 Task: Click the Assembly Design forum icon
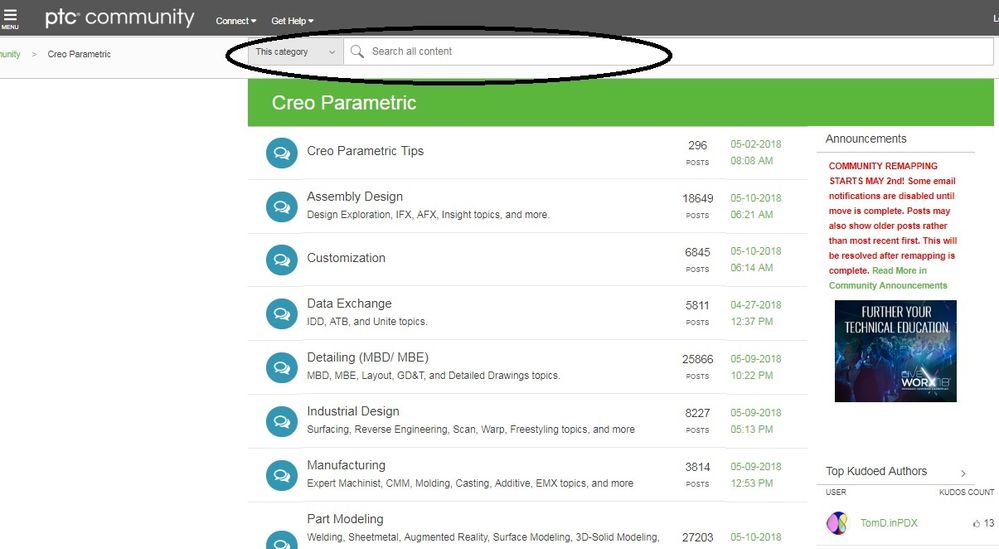tap(282, 207)
